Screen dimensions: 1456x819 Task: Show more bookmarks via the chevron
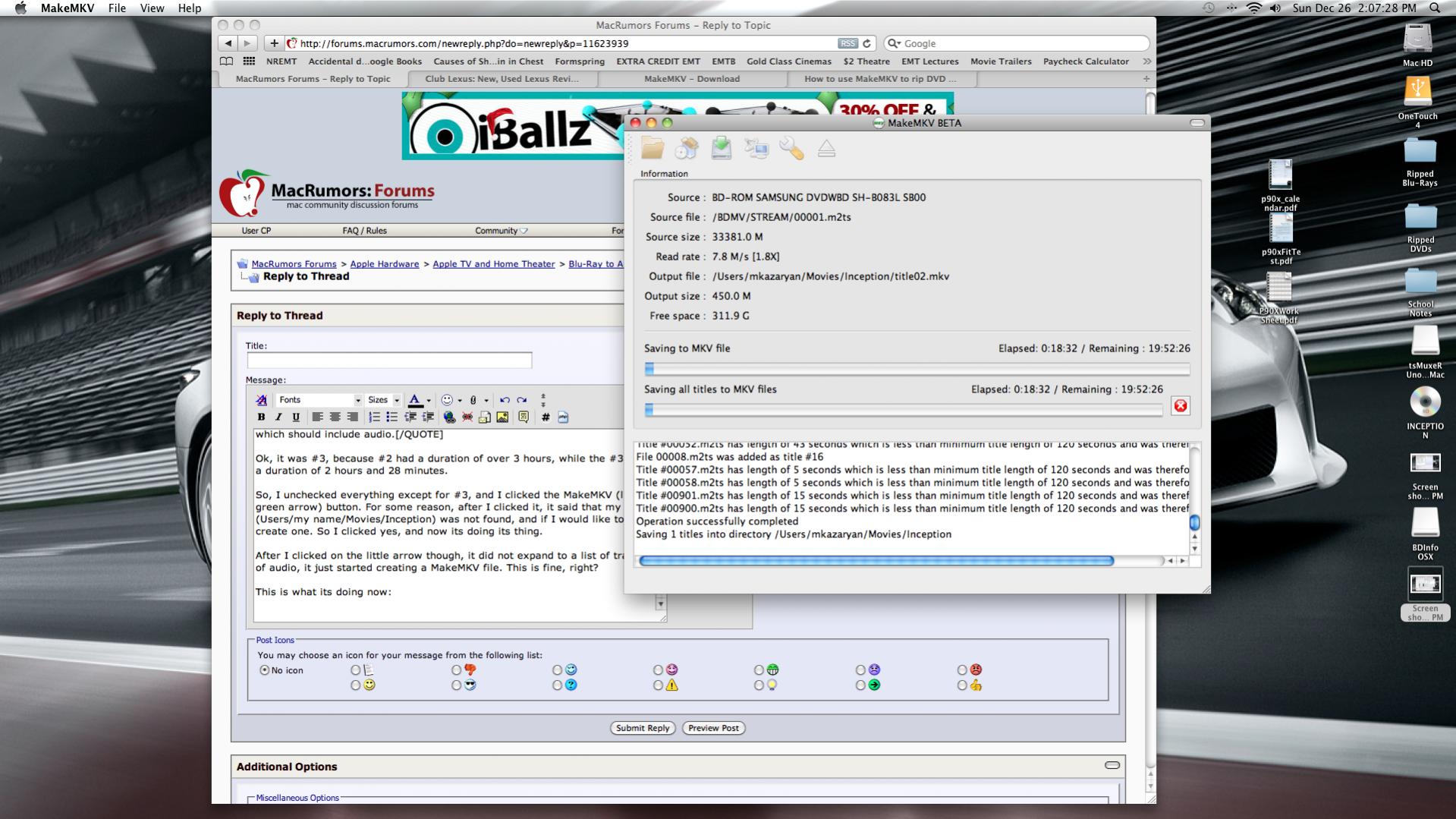[x=1146, y=61]
